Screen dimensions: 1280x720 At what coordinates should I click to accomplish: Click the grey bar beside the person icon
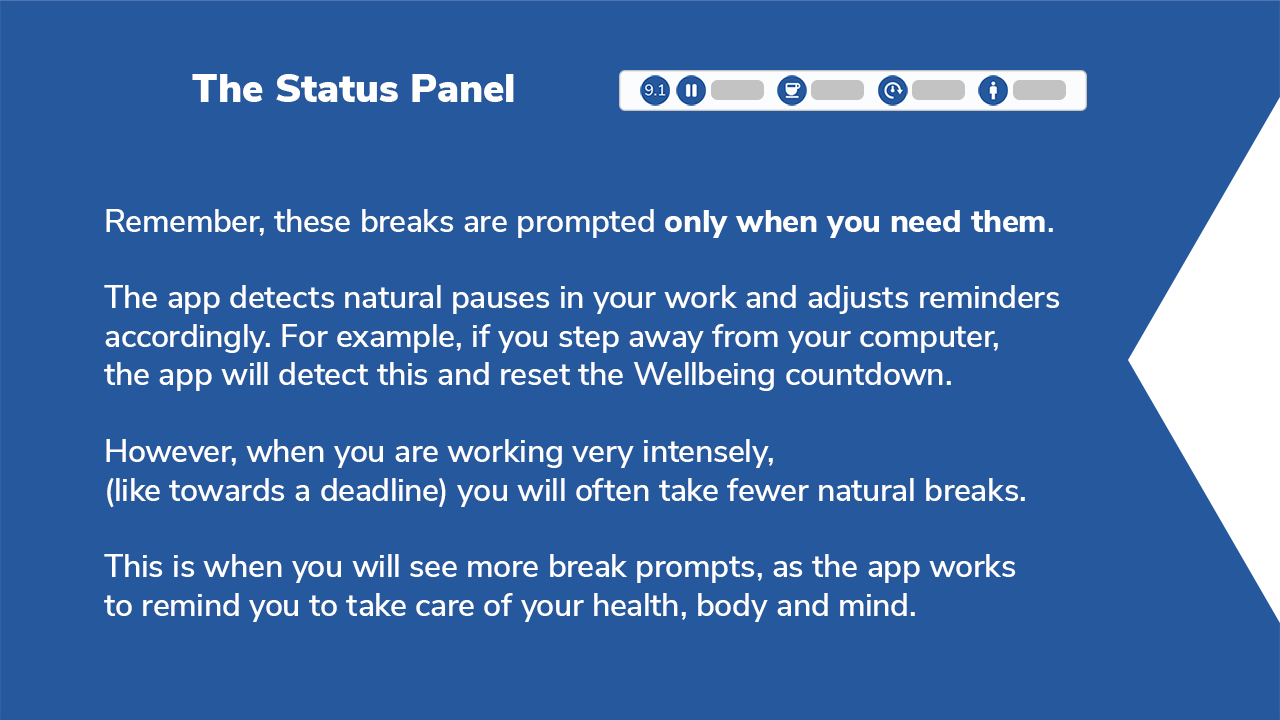(1039, 91)
